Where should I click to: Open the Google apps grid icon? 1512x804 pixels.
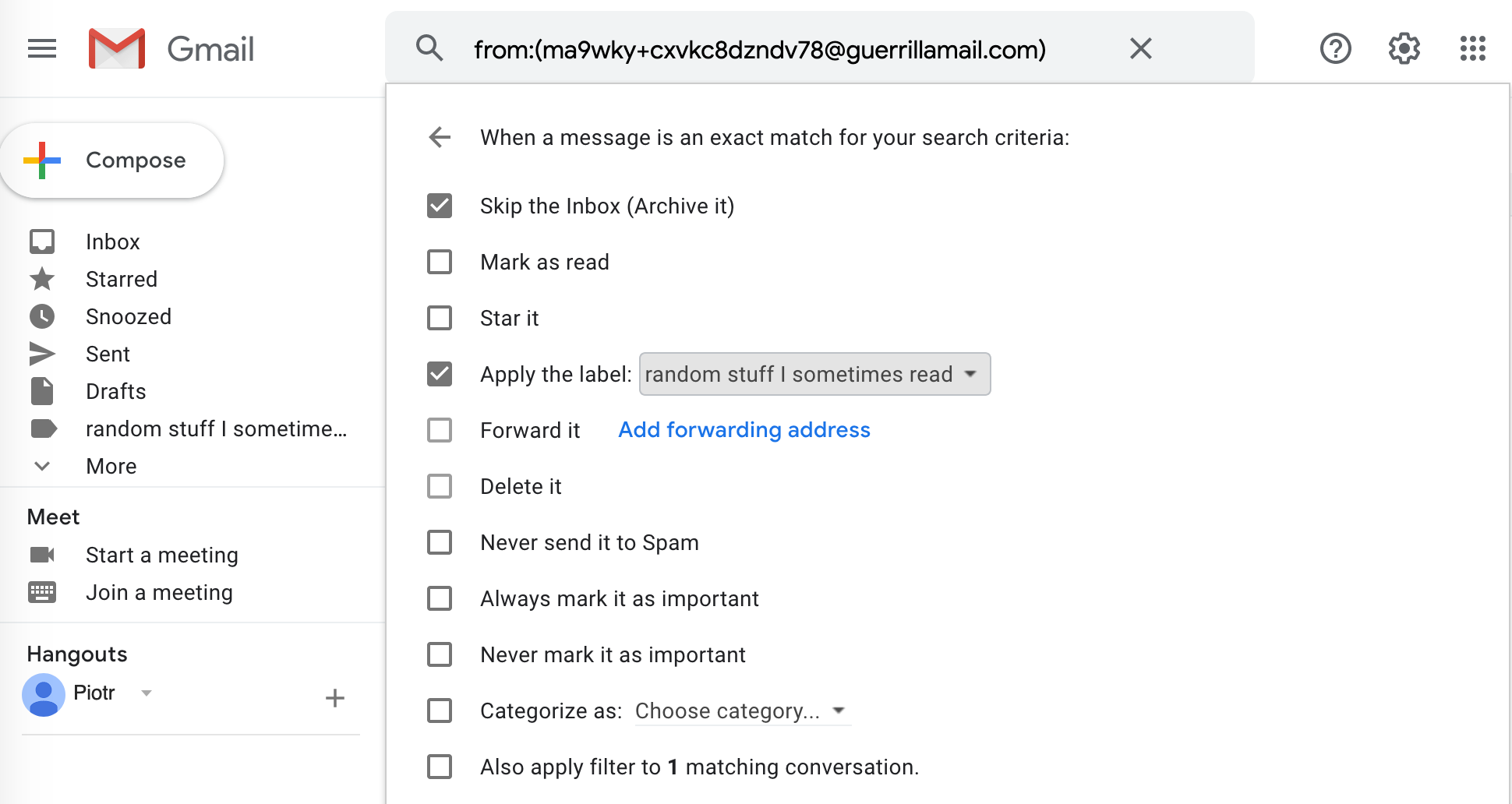tap(1472, 48)
